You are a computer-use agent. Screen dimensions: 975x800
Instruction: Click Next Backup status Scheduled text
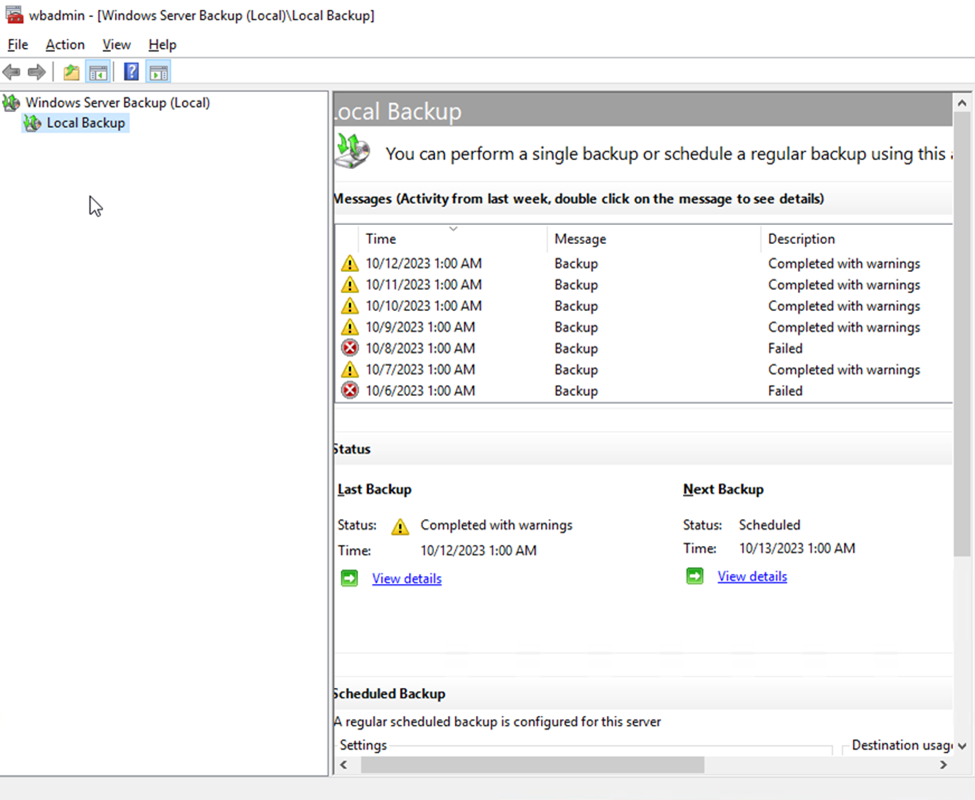(x=769, y=525)
